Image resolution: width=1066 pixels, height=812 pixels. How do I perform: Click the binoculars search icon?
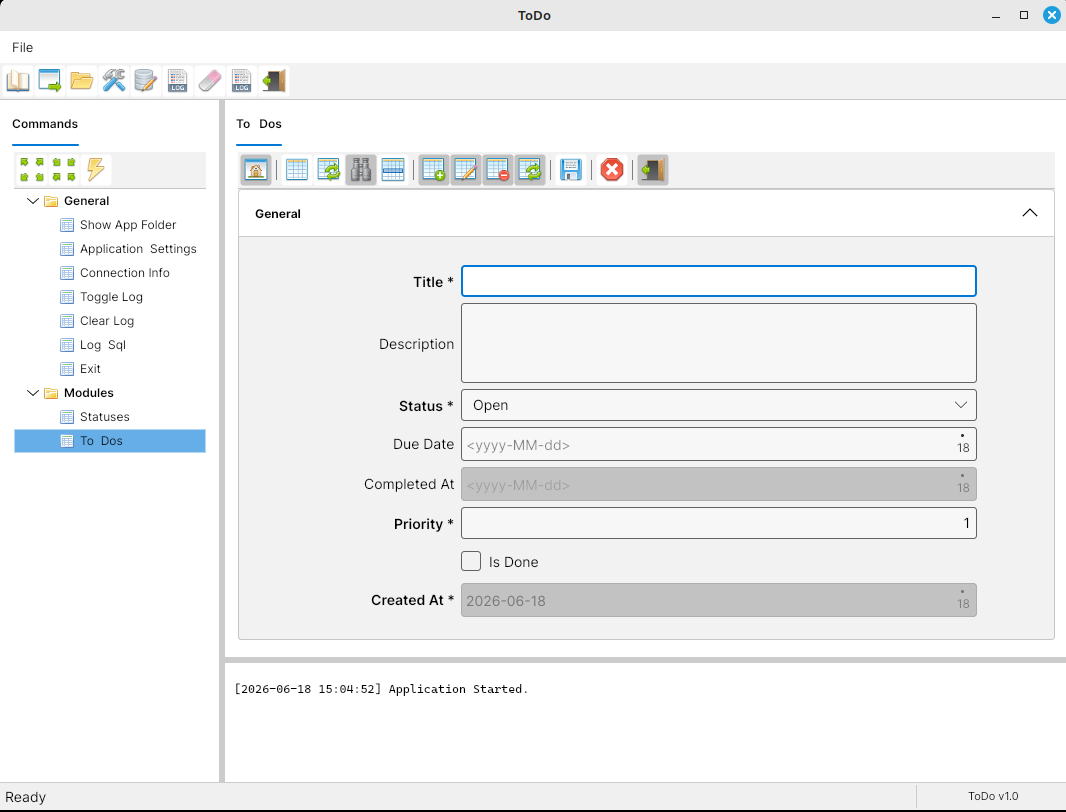361,169
